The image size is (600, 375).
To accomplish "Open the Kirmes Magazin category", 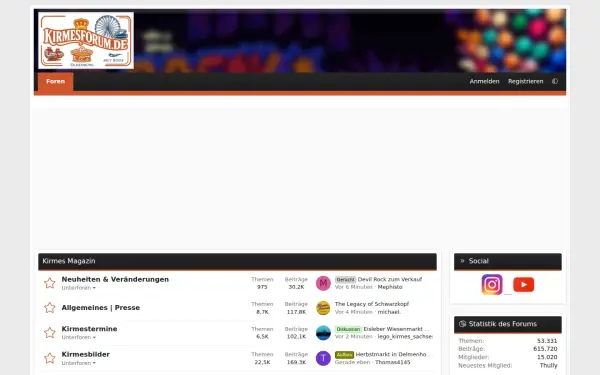I will click(69, 261).
